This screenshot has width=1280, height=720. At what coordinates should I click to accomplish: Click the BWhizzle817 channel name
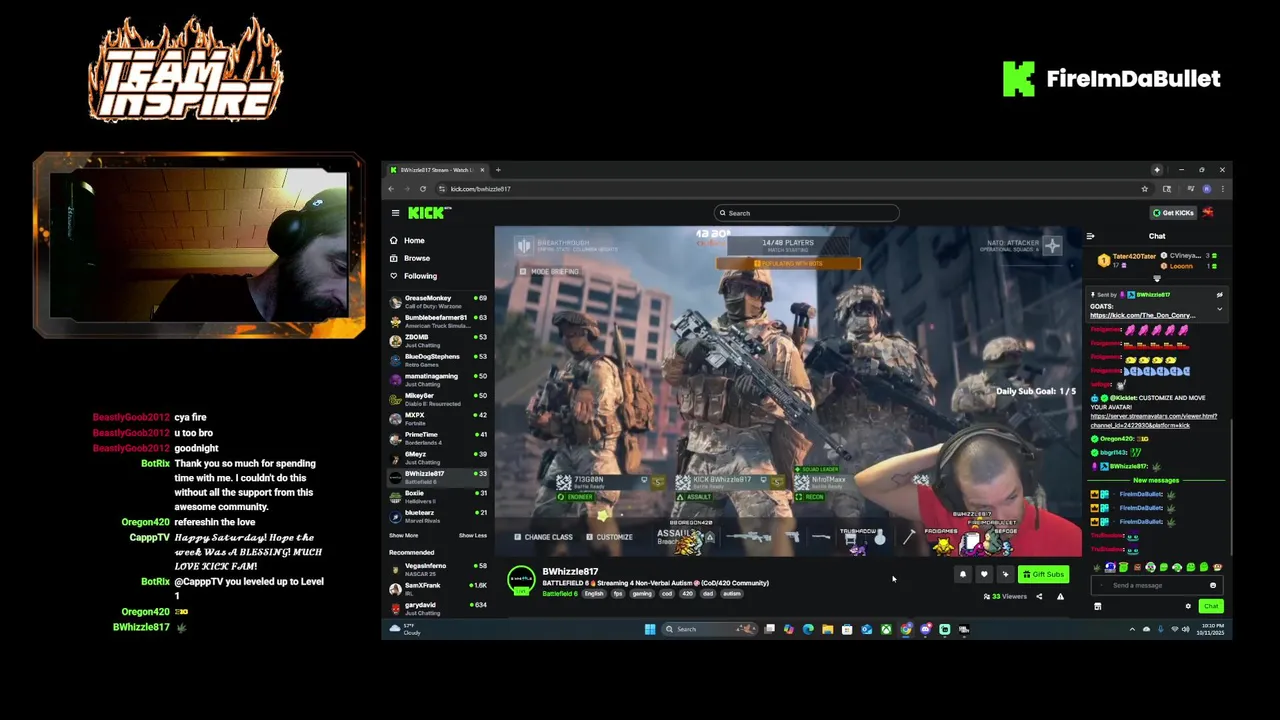(x=570, y=572)
